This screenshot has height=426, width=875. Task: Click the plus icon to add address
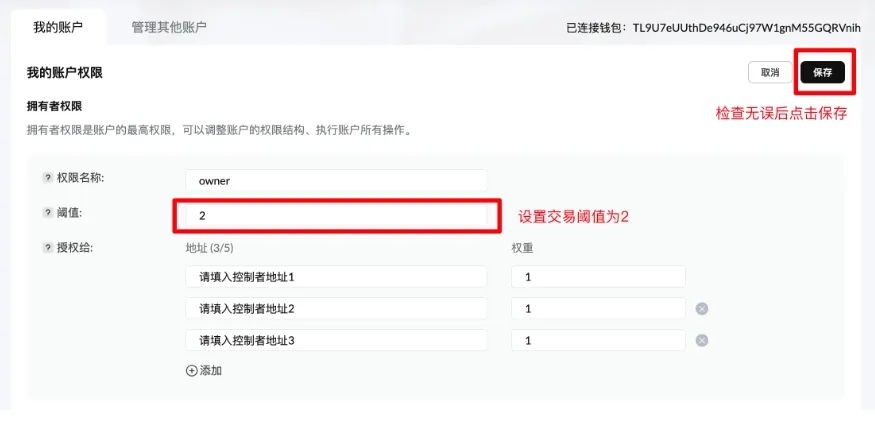pos(192,370)
